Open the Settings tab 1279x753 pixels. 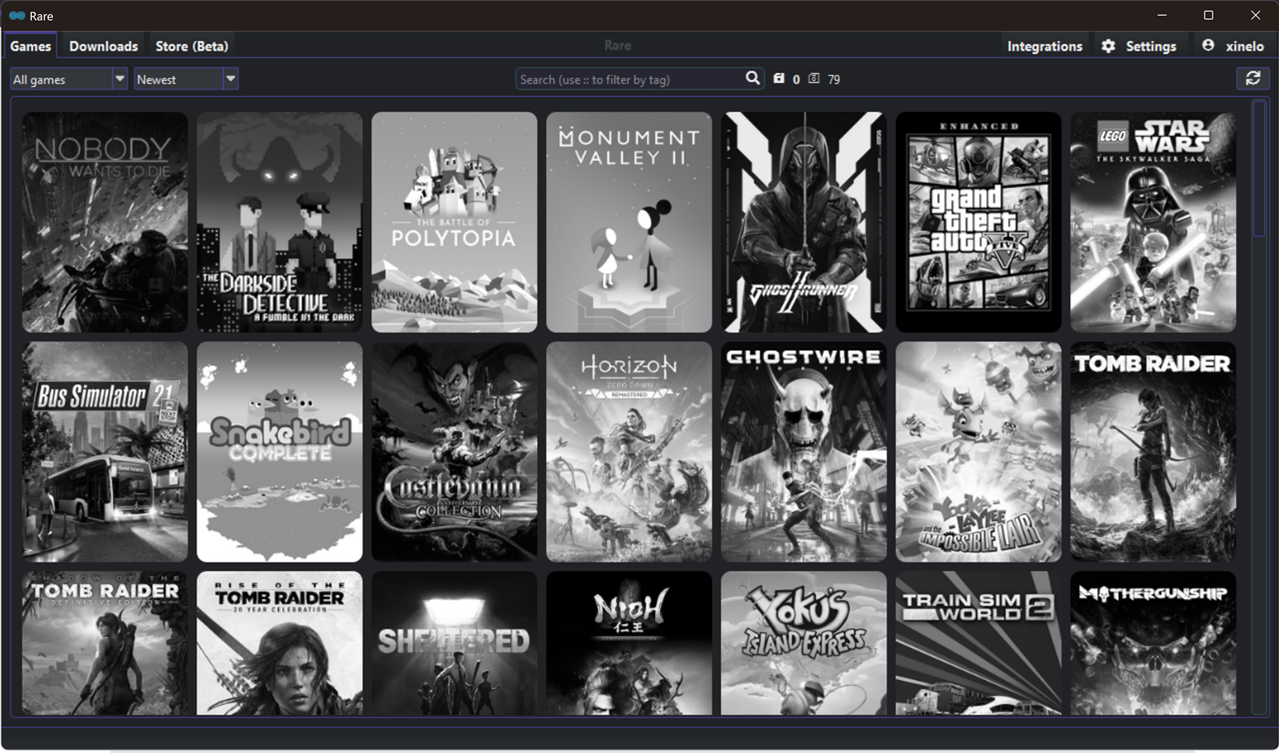click(x=1139, y=46)
